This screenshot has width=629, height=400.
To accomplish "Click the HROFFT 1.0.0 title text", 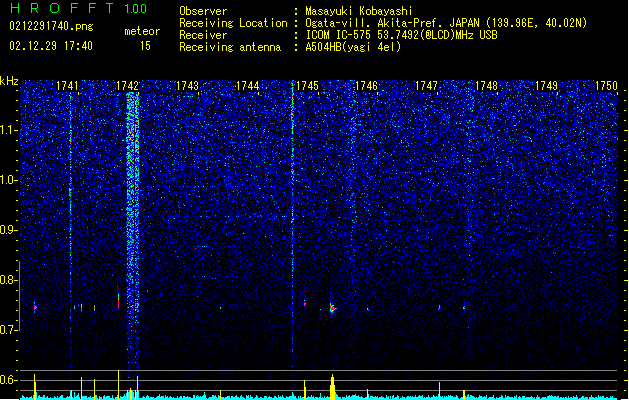I will click(x=79, y=8).
